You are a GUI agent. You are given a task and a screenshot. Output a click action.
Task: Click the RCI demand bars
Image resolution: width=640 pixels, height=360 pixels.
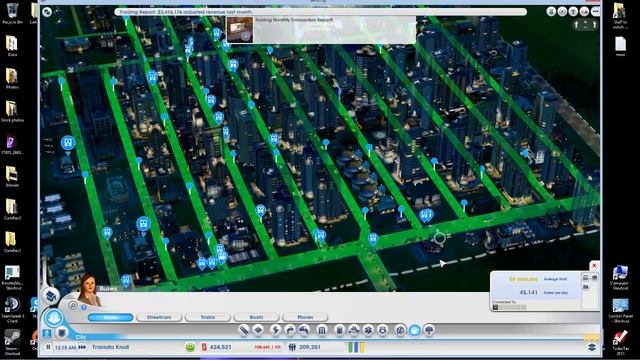click(356, 347)
